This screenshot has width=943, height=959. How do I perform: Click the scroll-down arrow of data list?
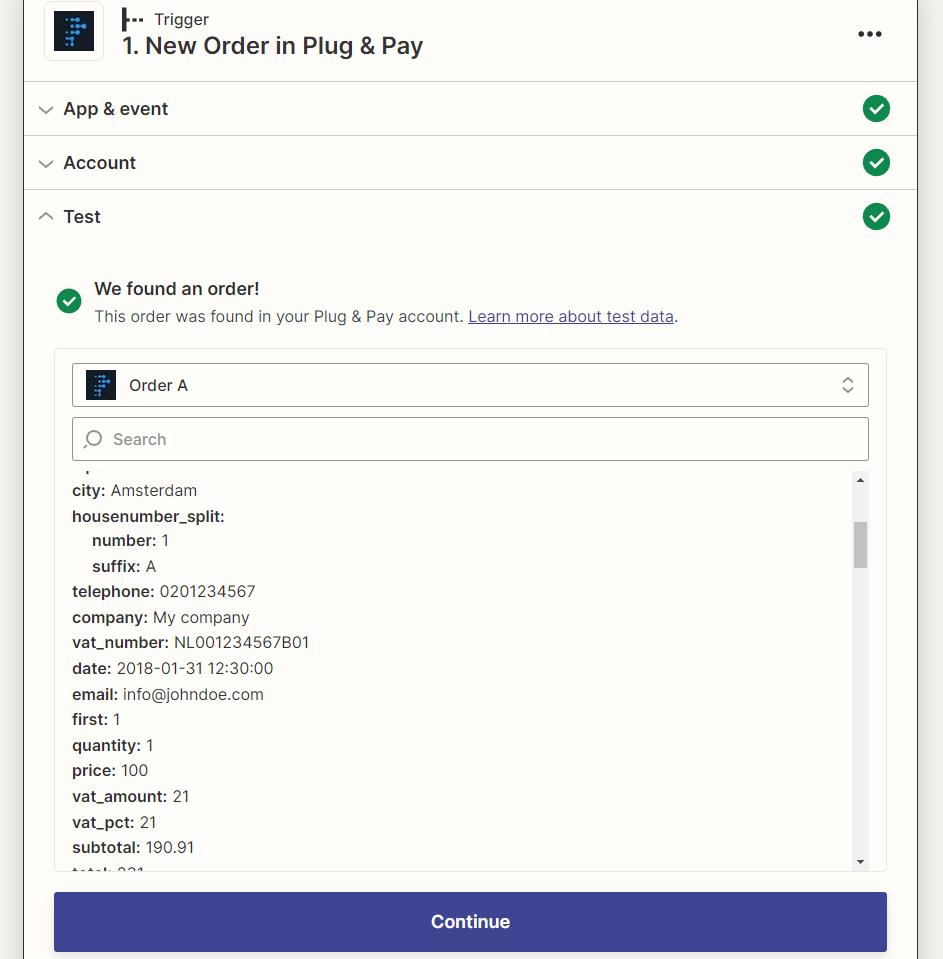(860, 861)
